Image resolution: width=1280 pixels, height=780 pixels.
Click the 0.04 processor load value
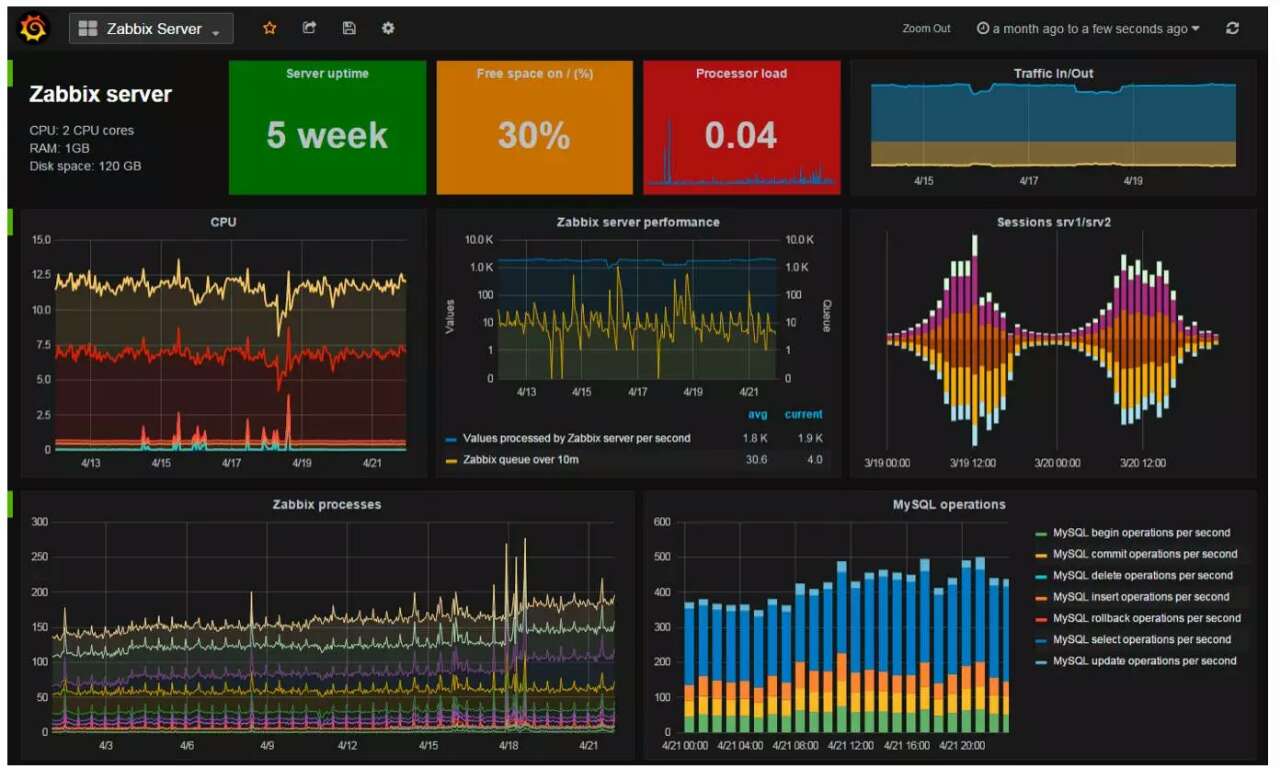click(741, 135)
